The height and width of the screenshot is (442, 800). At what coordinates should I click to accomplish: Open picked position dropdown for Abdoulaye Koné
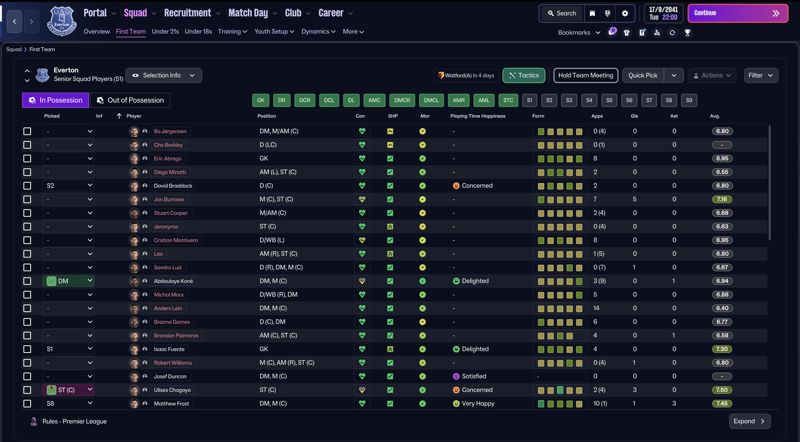[69, 281]
